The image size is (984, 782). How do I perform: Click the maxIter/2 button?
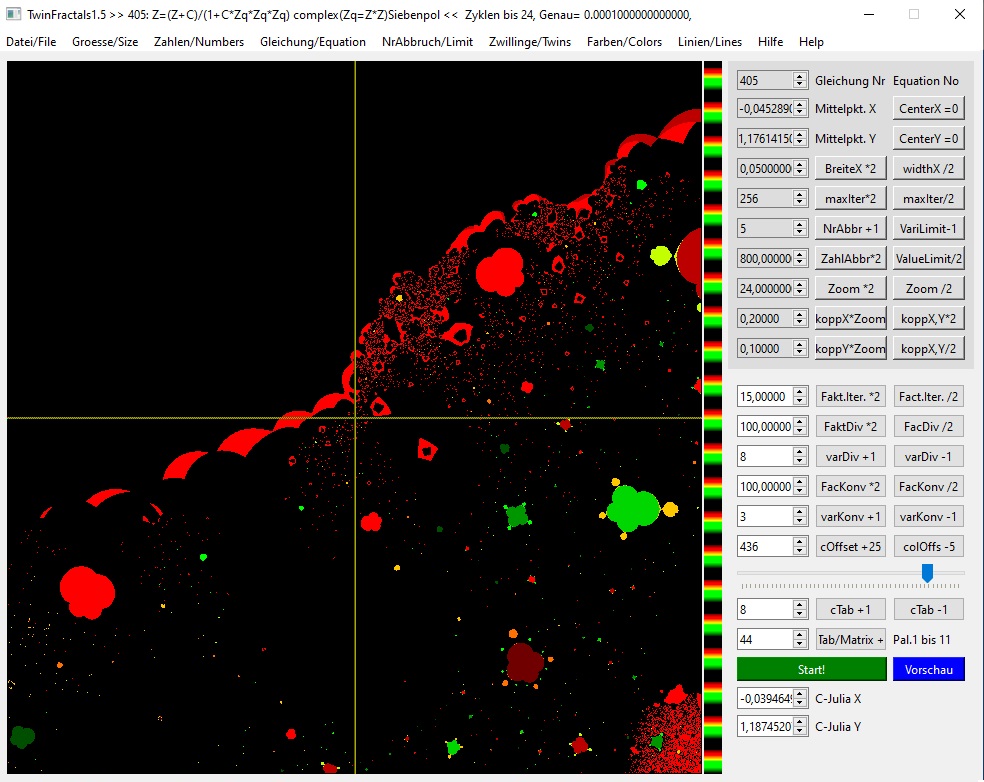coord(929,198)
